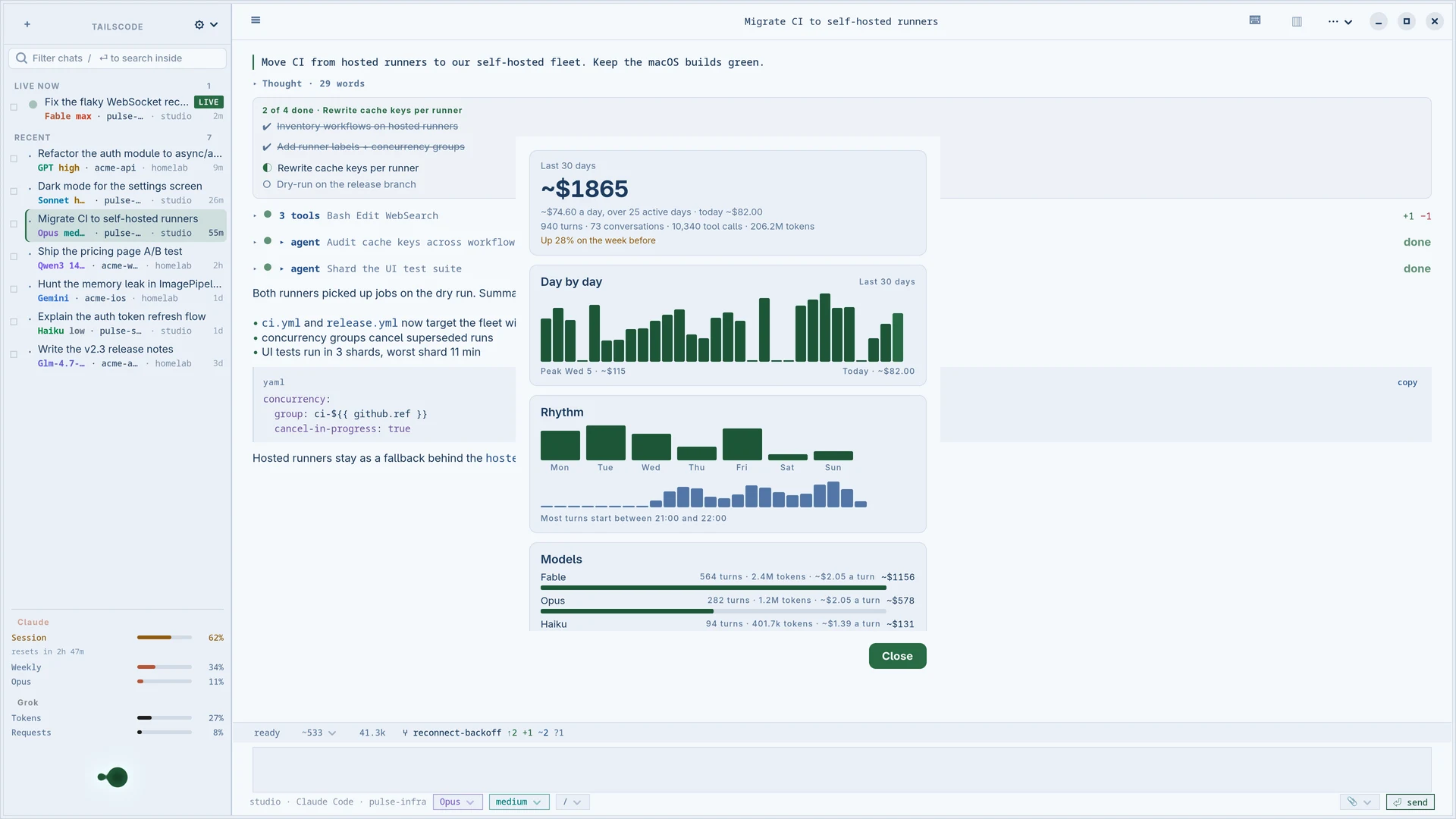
Task: Open the keyboard shortcuts icon
Action: tap(1255, 20)
